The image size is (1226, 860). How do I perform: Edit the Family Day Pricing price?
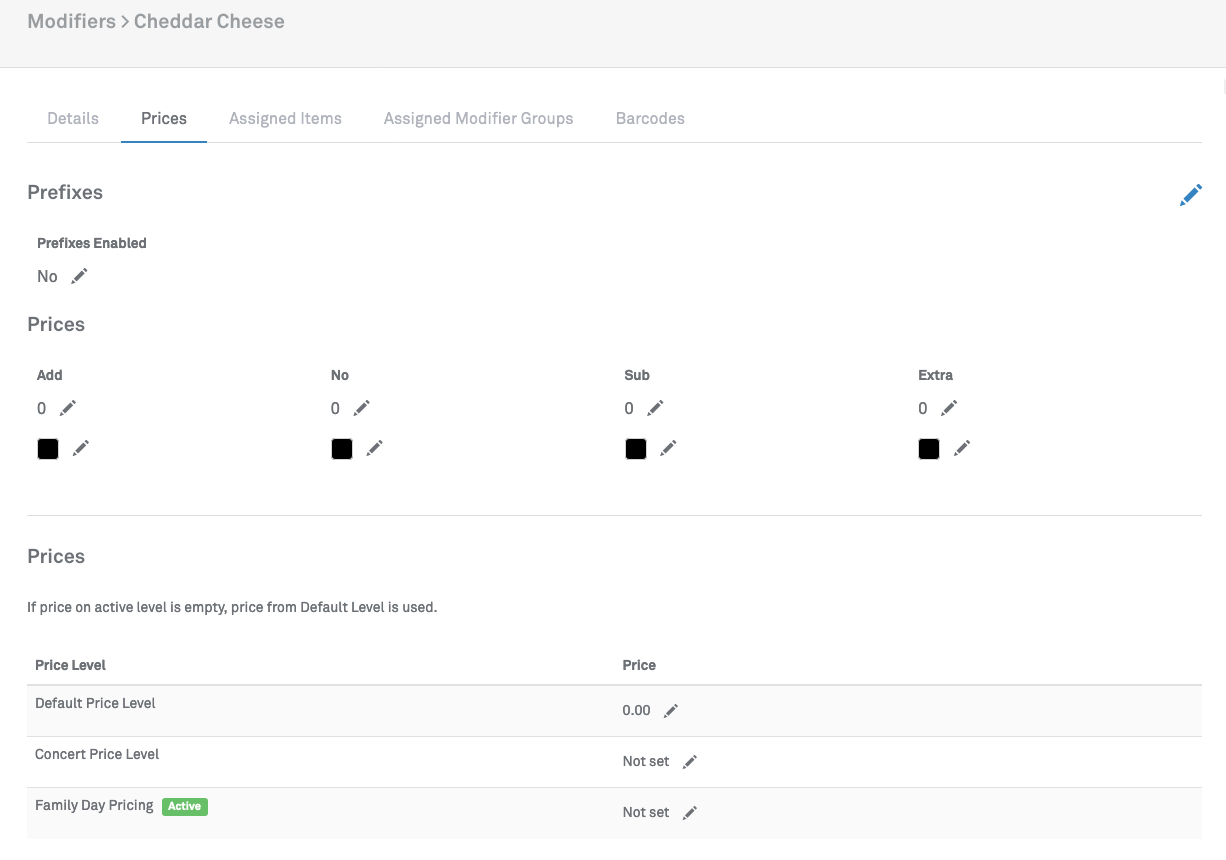pos(689,813)
